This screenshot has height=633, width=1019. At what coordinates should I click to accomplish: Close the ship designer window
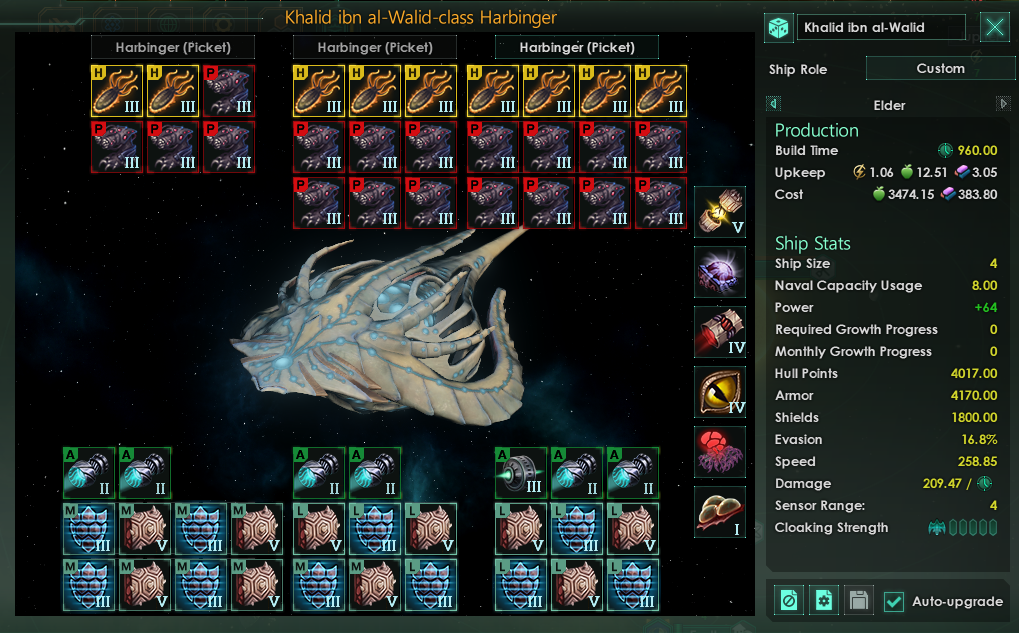995,27
